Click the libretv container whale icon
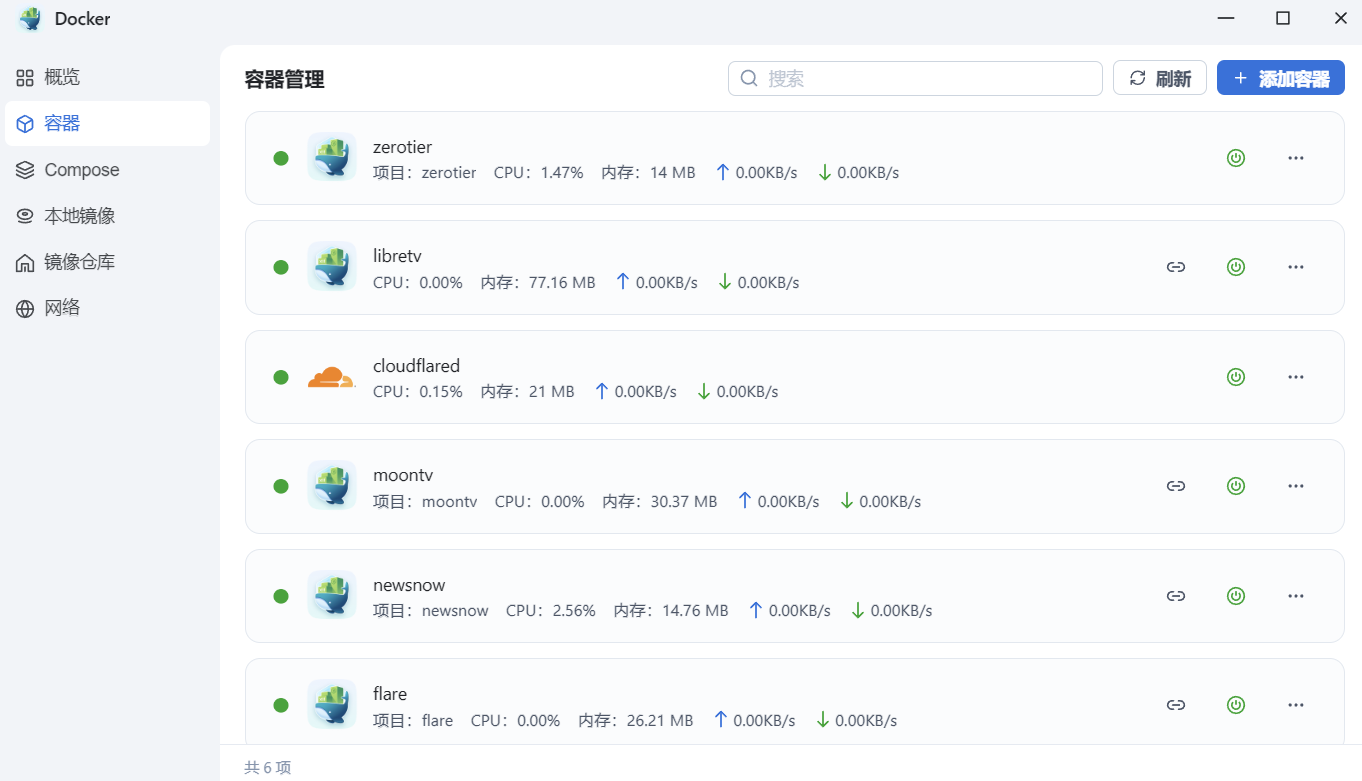The width and height of the screenshot is (1362, 781). click(x=332, y=266)
